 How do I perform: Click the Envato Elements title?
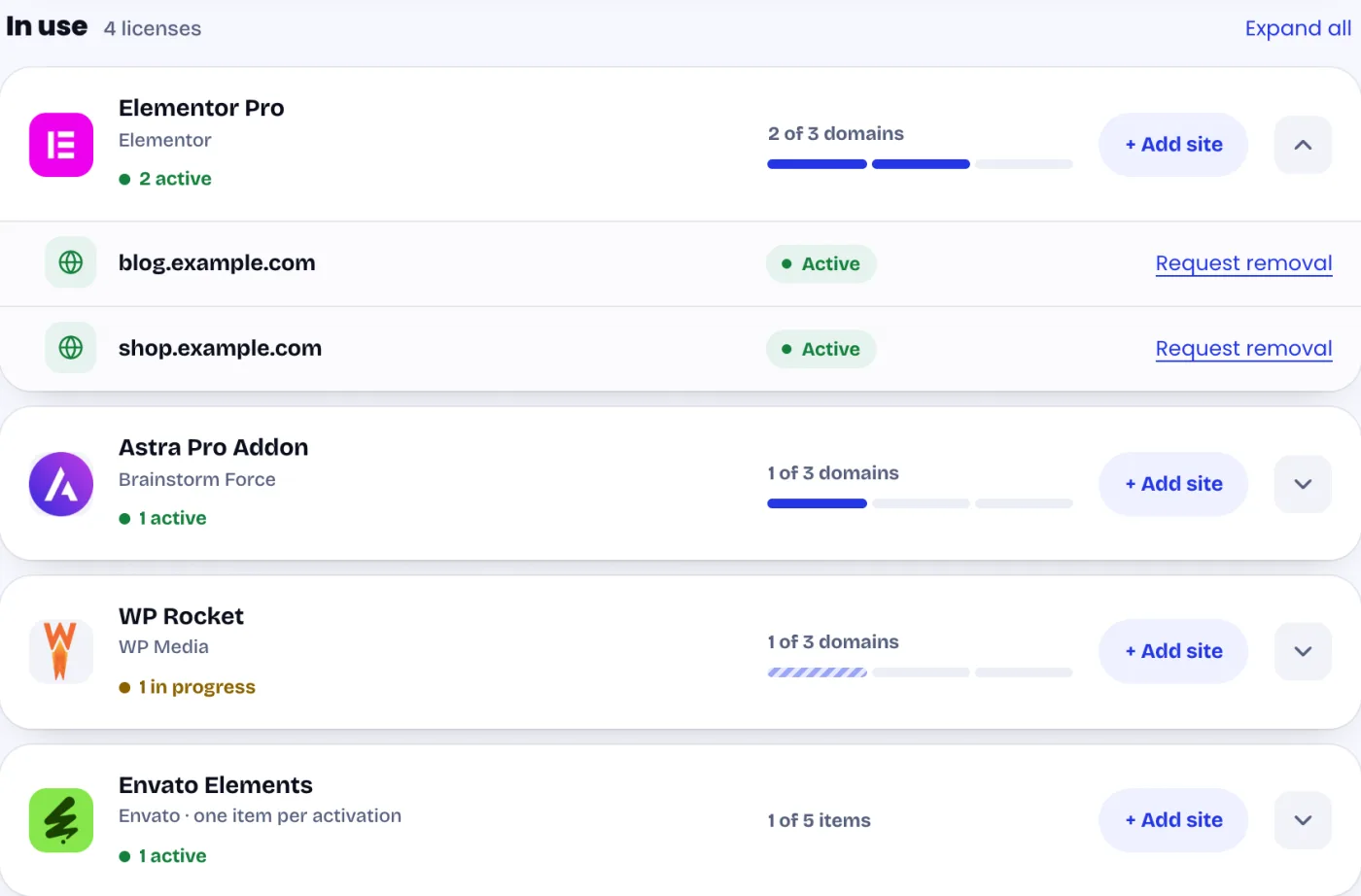pos(215,785)
